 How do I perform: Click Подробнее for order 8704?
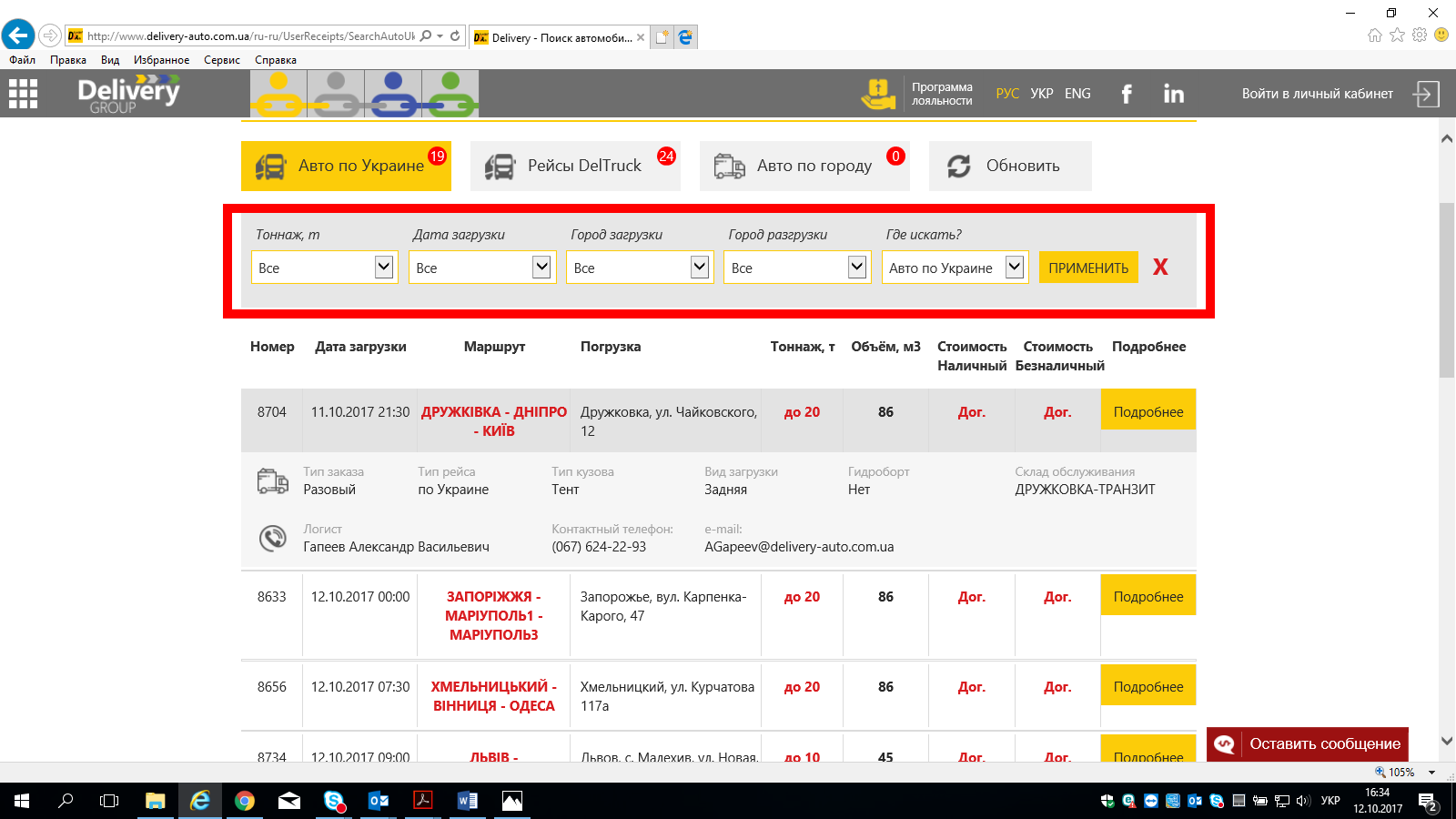click(x=1148, y=411)
